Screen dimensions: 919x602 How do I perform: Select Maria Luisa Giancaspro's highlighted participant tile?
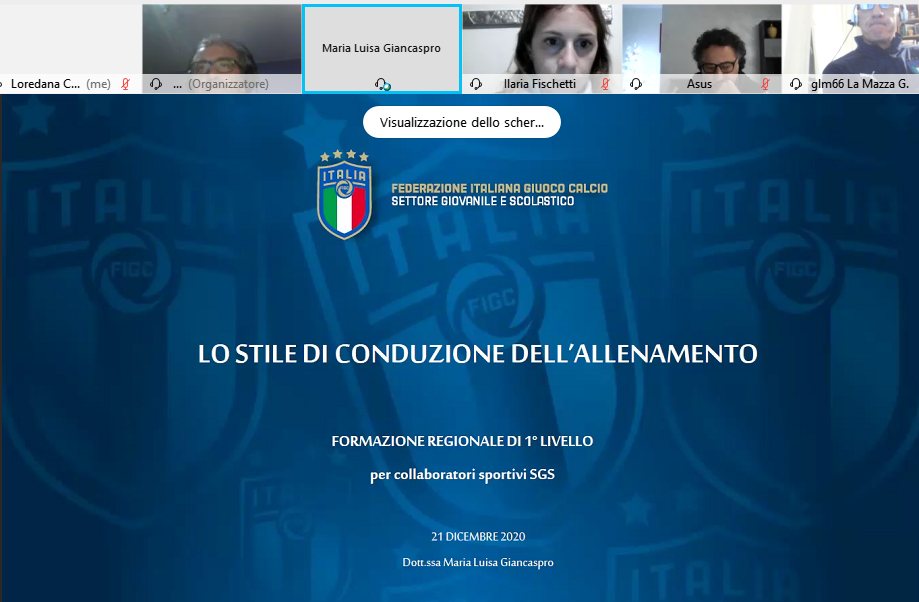click(x=382, y=49)
